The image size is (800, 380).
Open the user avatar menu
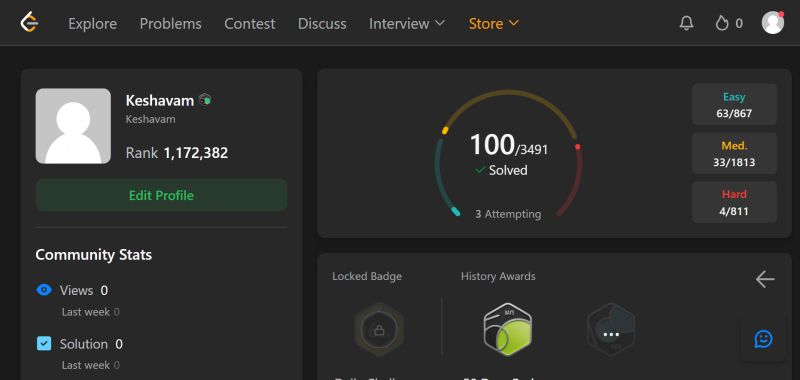(772, 23)
